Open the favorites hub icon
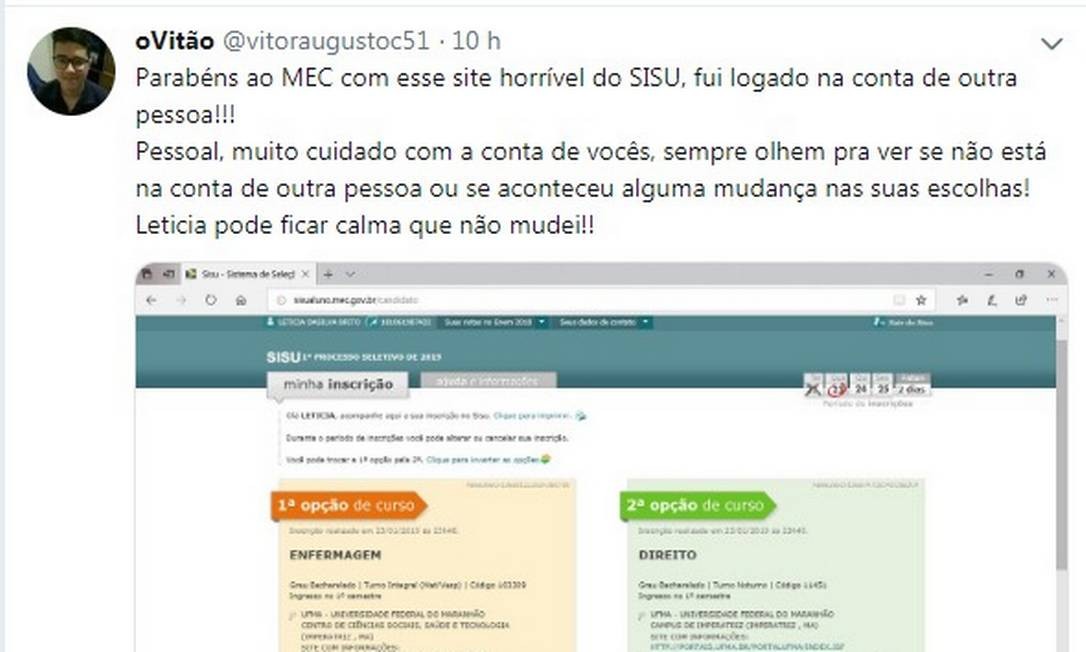1086x652 pixels. 962,300
